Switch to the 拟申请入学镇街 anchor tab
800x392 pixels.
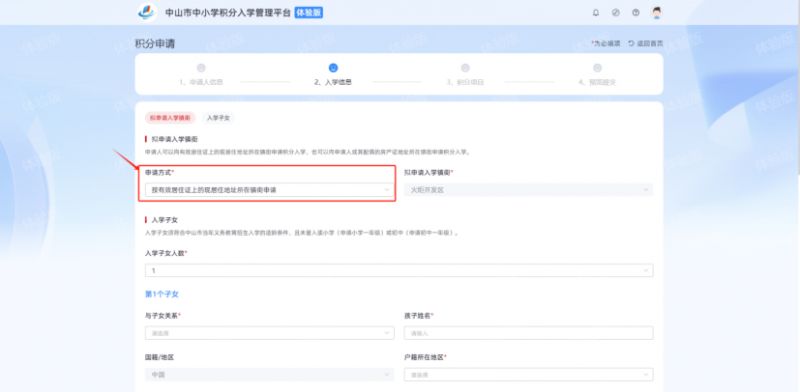click(x=170, y=118)
